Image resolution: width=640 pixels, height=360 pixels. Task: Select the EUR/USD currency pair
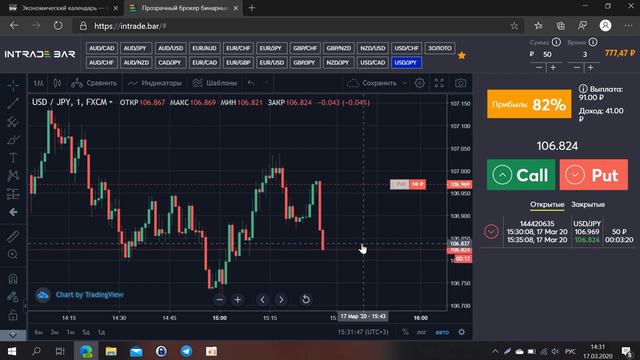coord(271,62)
